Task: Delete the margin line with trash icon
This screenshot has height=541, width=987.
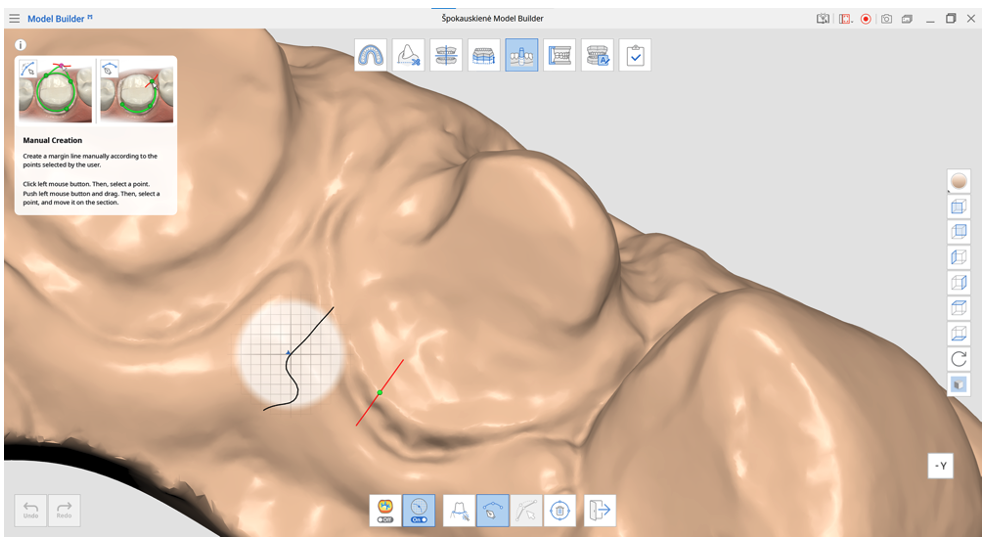Action: click(x=560, y=510)
